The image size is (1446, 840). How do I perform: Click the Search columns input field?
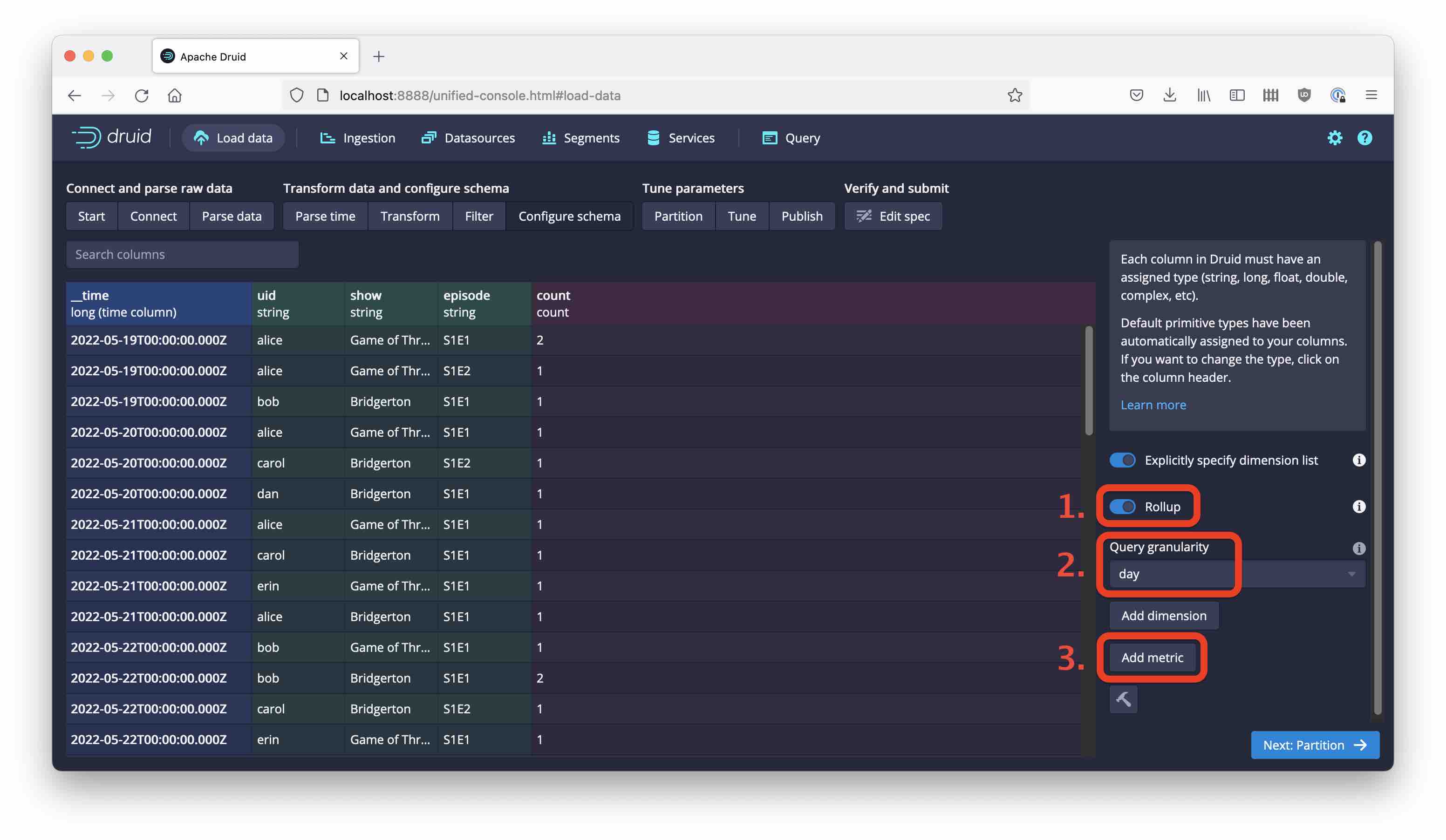point(182,255)
